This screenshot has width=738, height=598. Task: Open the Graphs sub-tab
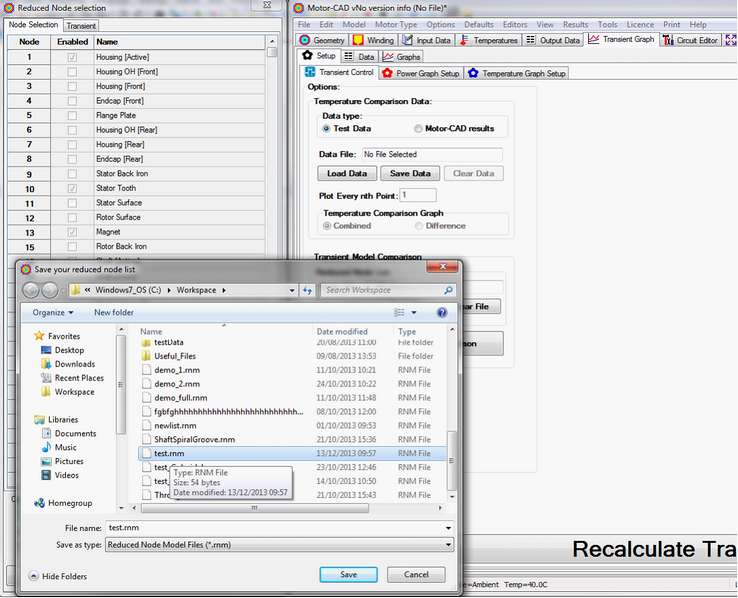tap(401, 56)
